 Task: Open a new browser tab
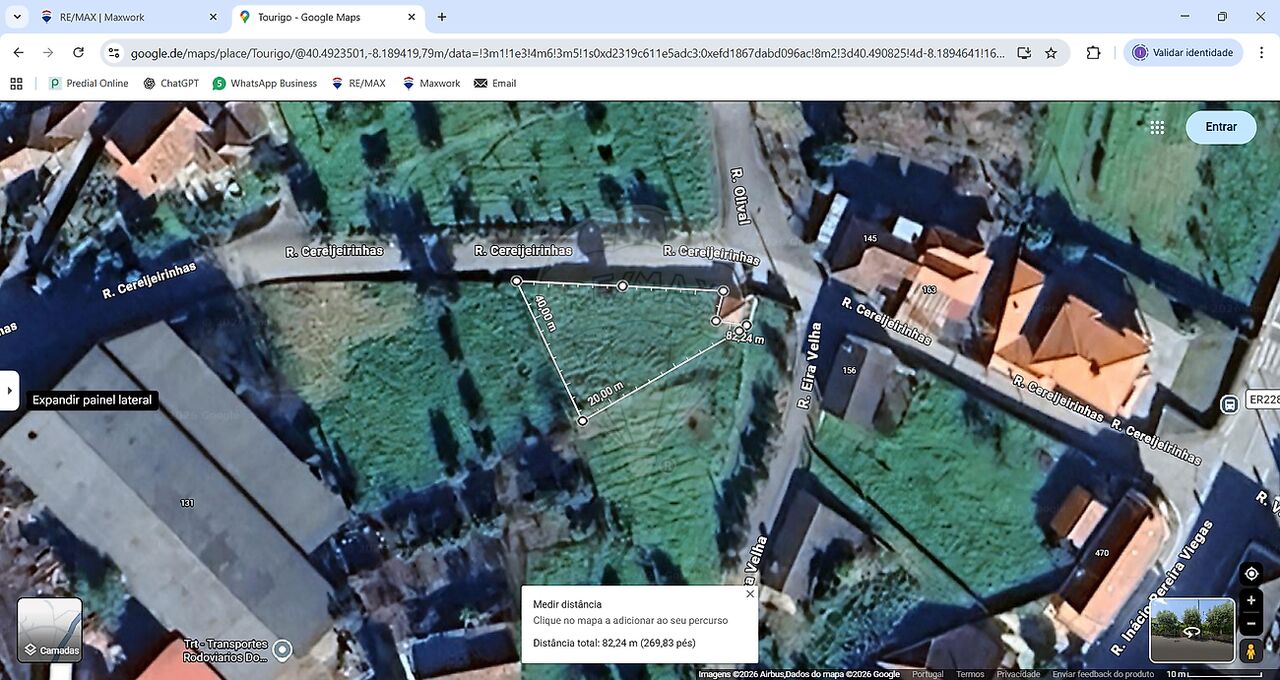pyautogui.click(x=442, y=17)
